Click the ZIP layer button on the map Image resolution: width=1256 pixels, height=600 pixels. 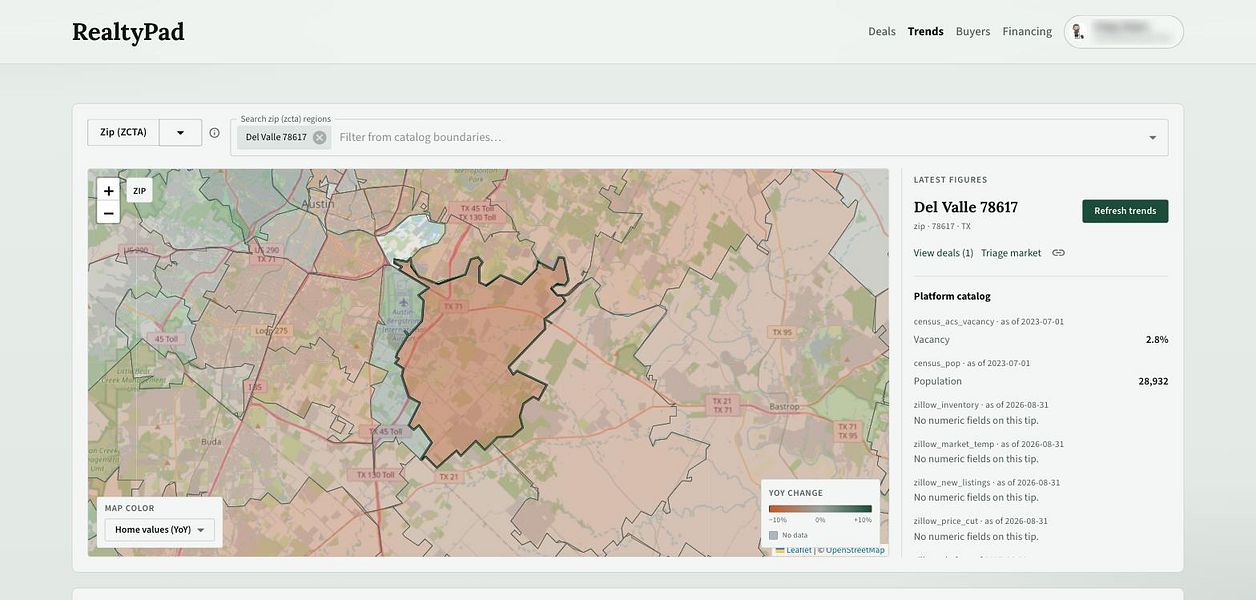coord(140,191)
